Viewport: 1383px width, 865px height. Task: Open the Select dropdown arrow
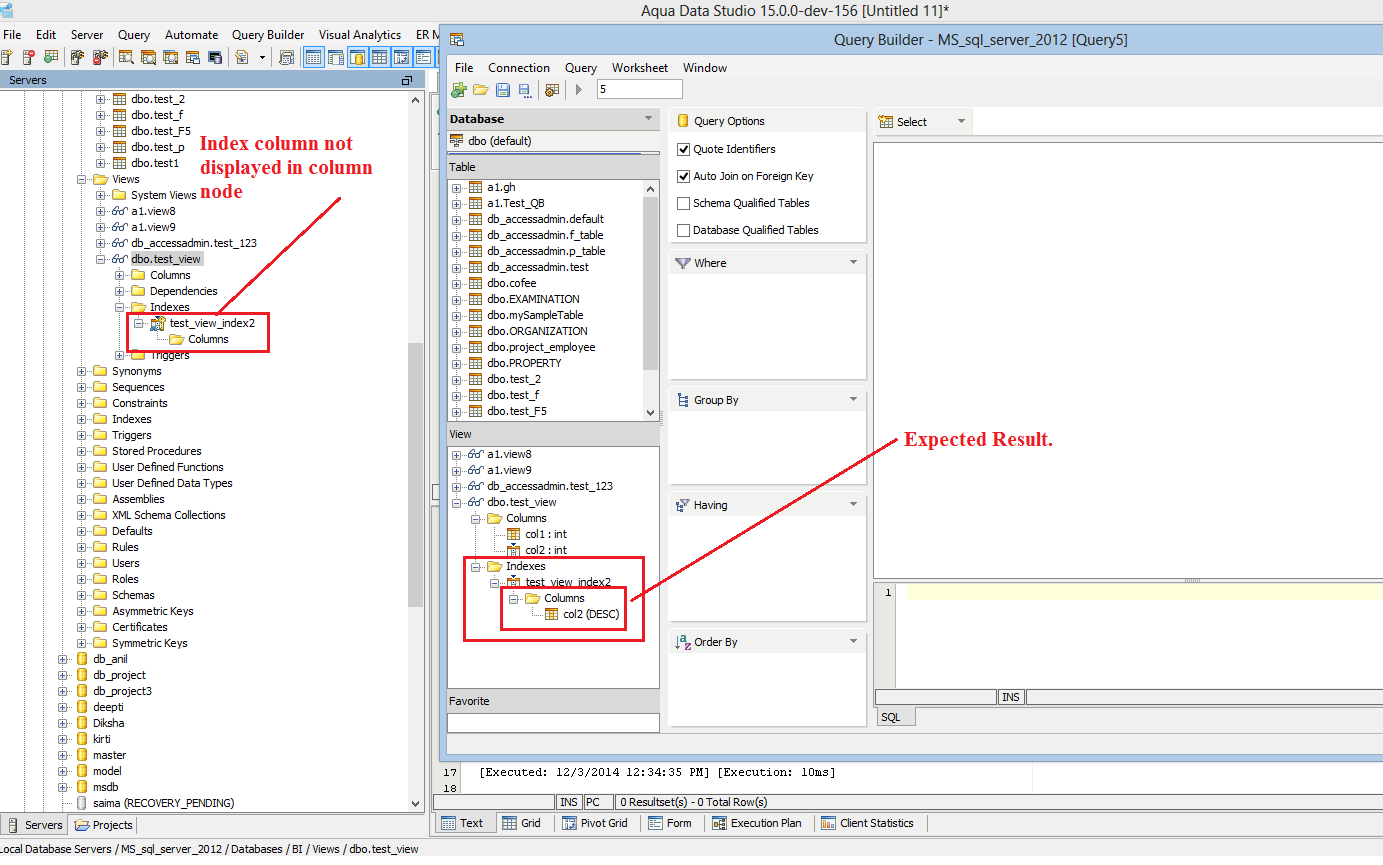click(961, 122)
